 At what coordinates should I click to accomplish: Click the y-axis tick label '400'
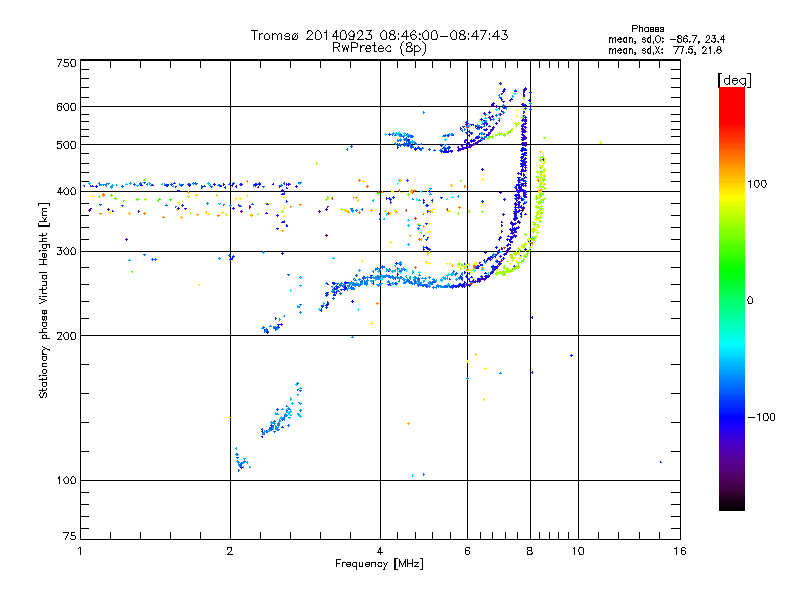[x=66, y=191]
